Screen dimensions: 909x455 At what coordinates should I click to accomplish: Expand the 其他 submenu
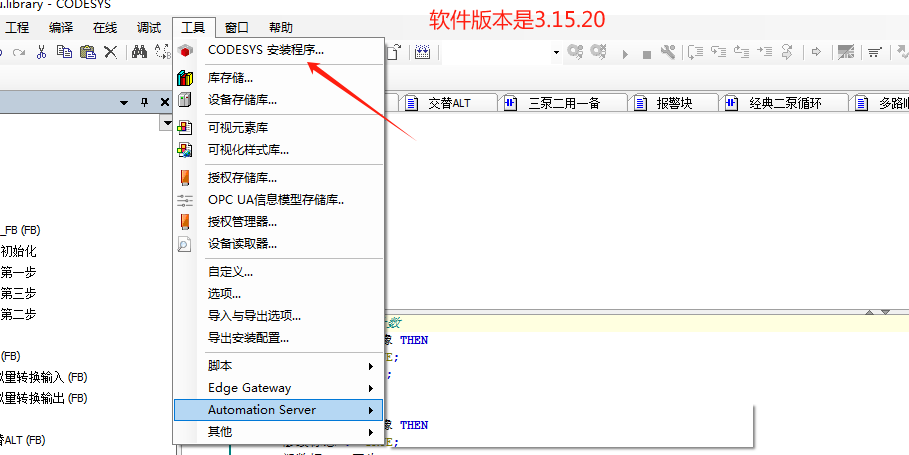tap(279, 432)
